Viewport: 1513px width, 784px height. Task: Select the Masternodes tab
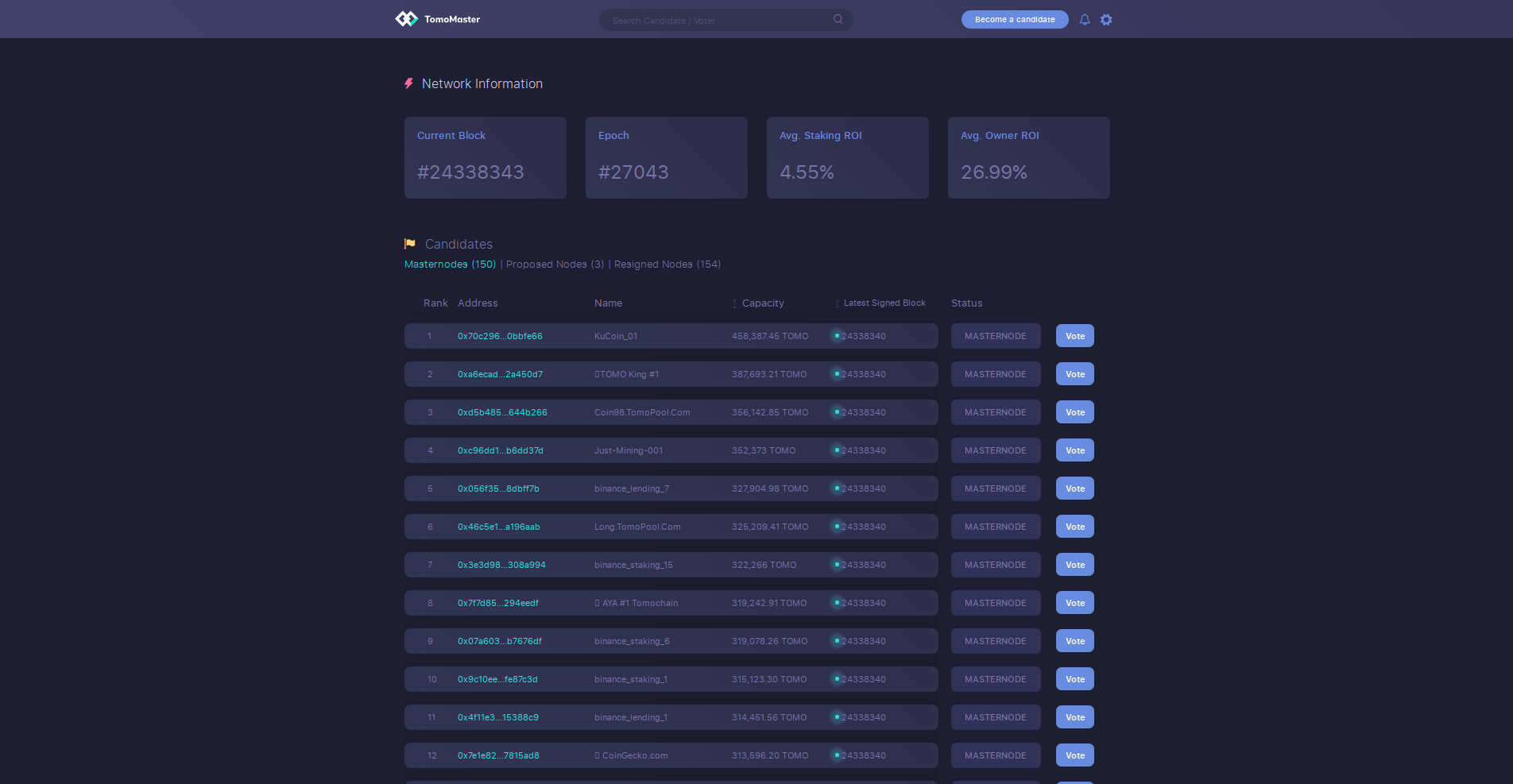pos(450,264)
